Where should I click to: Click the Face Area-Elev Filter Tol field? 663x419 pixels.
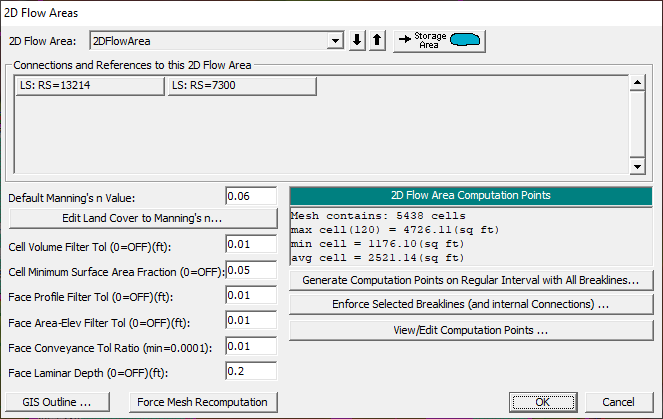tap(251, 320)
